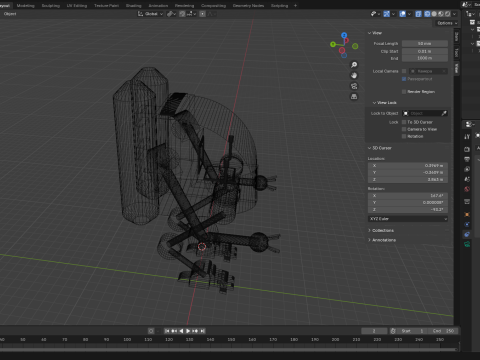
Task: Open the Options dropdown
Action: click(447, 23)
